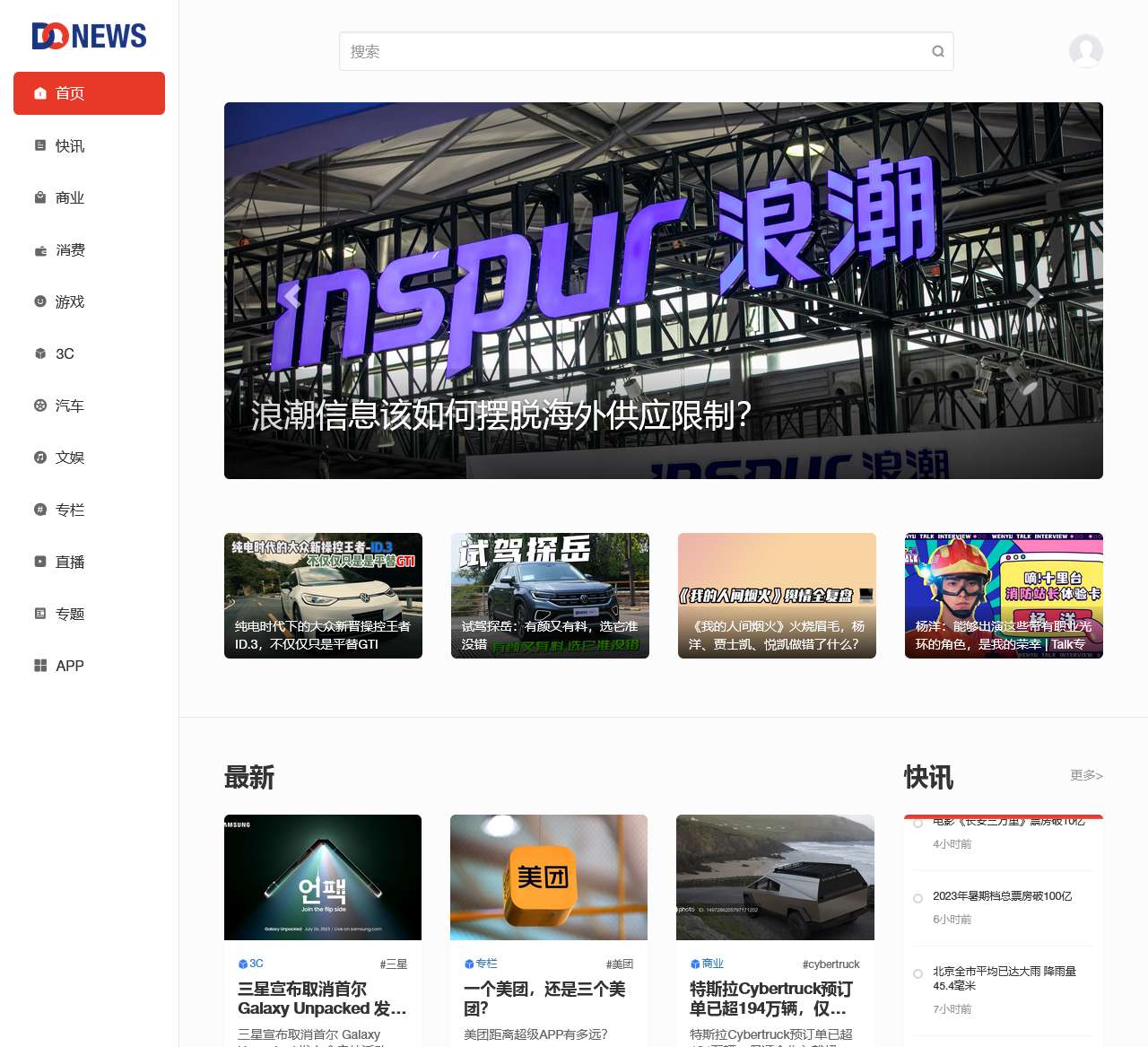Click the #三星 hashtag

394,964
